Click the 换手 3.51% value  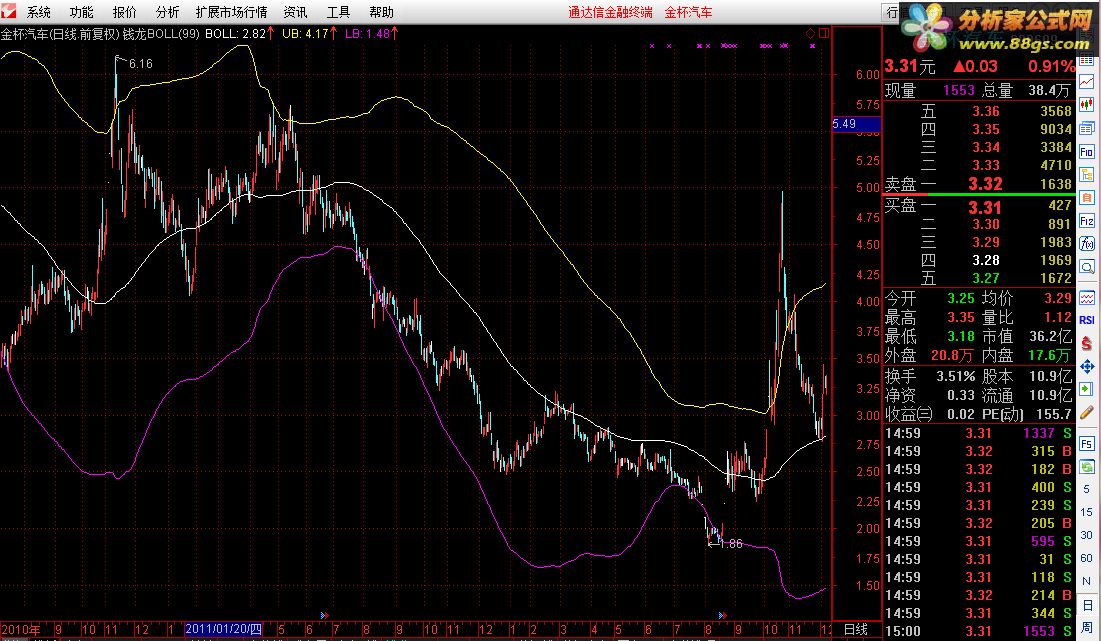tap(956, 376)
